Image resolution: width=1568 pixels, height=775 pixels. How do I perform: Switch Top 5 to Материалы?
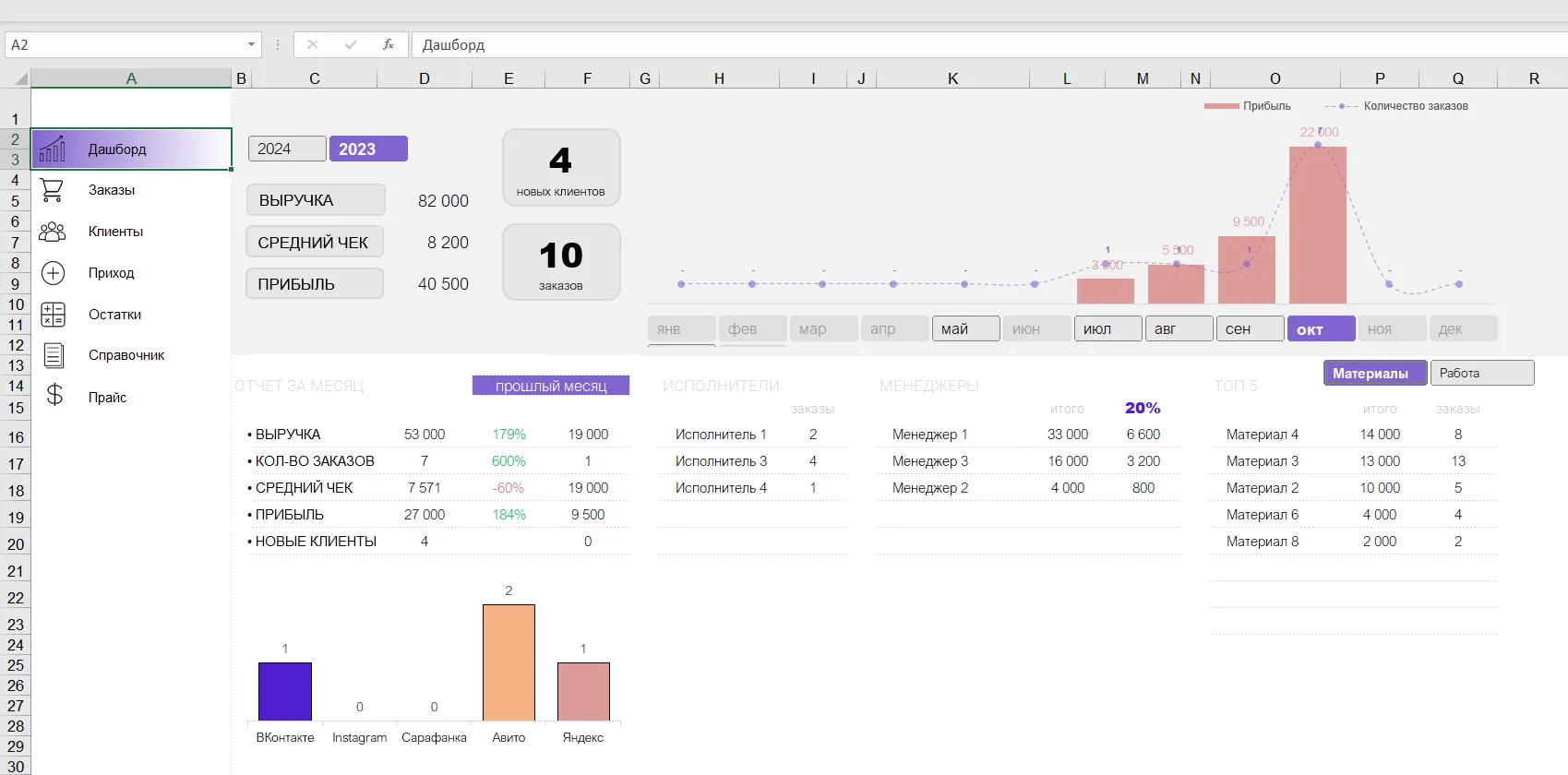pos(1375,373)
